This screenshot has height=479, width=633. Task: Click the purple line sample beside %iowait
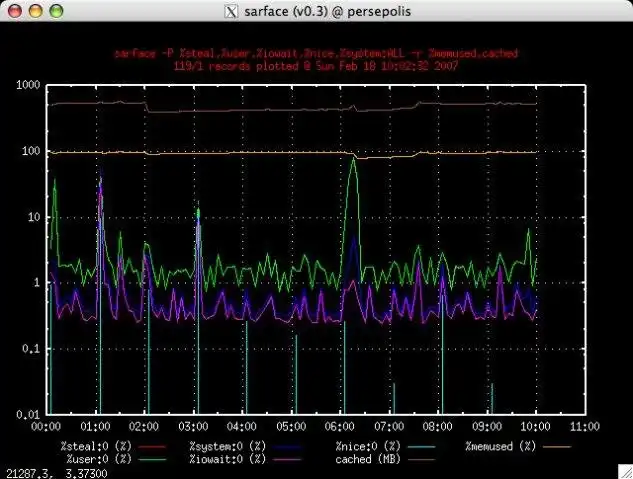pyautogui.click(x=287, y=460)
